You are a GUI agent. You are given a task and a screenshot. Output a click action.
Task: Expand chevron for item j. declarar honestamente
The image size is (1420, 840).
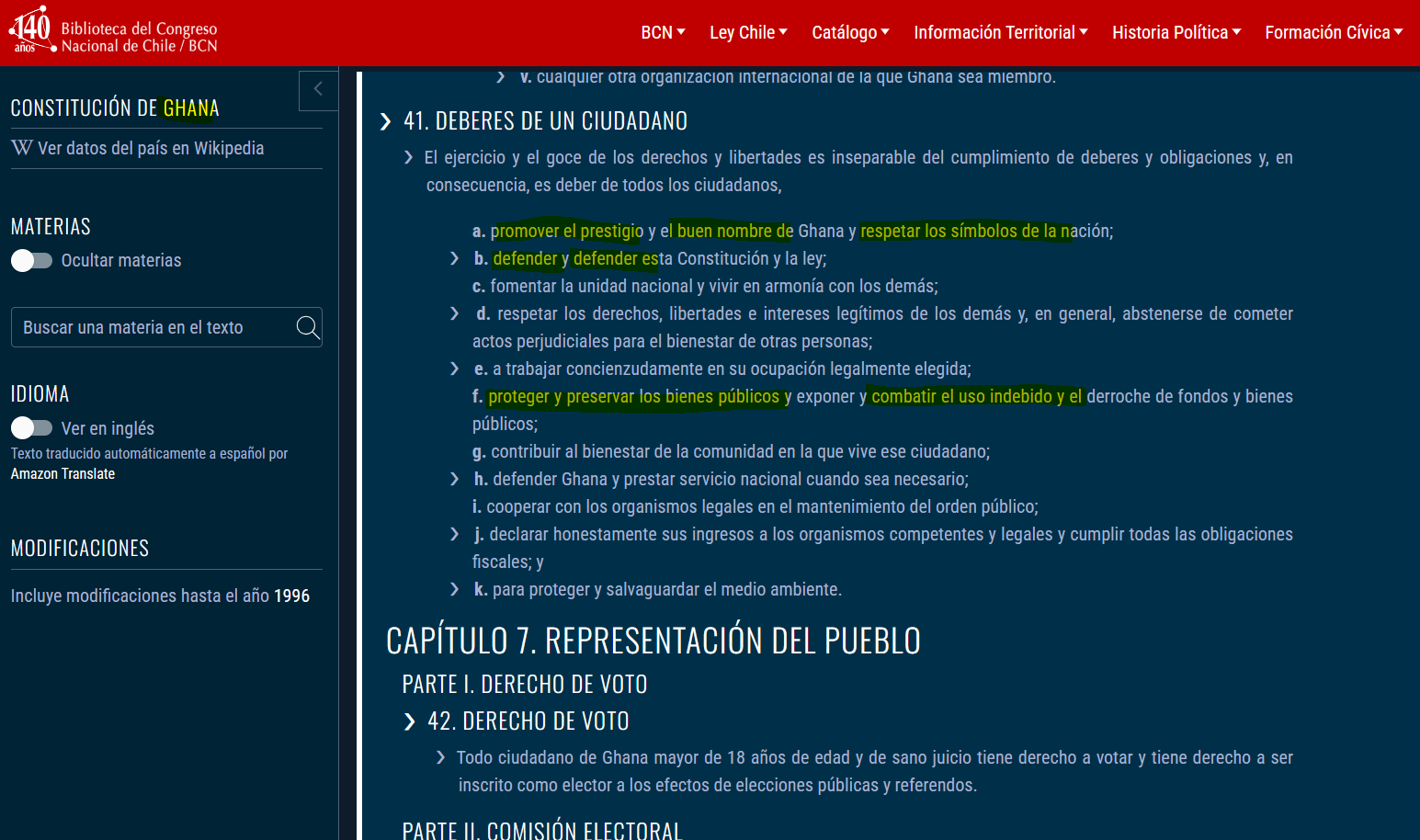[454, 534]
